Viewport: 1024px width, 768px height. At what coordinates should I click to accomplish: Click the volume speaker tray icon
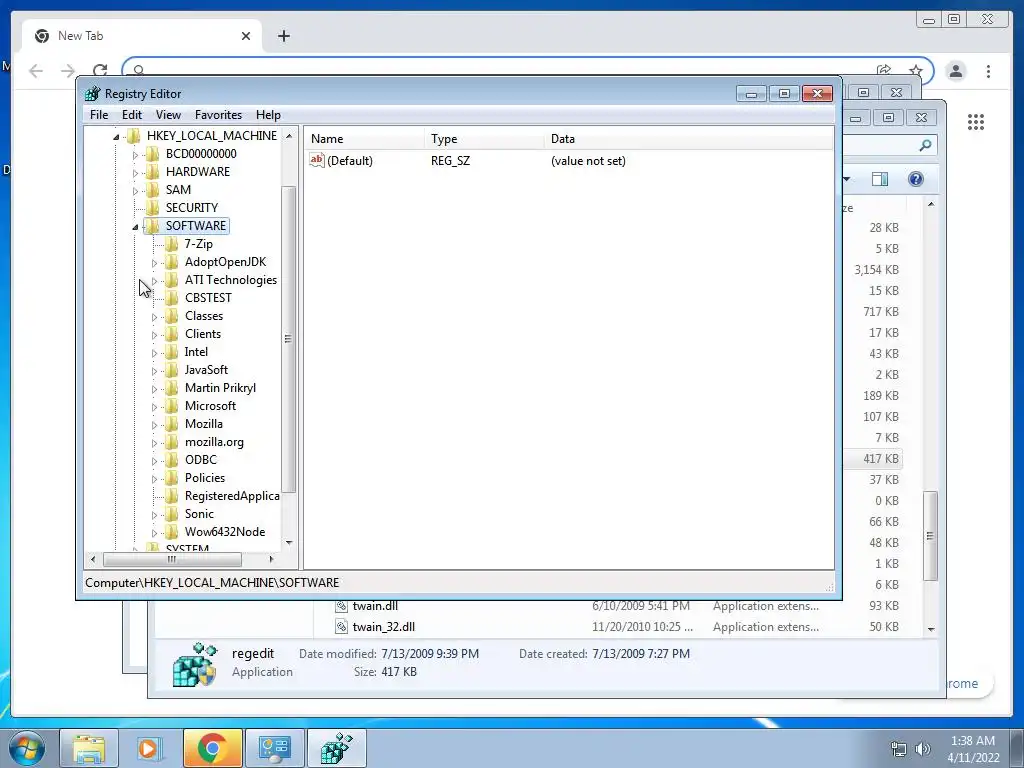click(x=922, y=749)
